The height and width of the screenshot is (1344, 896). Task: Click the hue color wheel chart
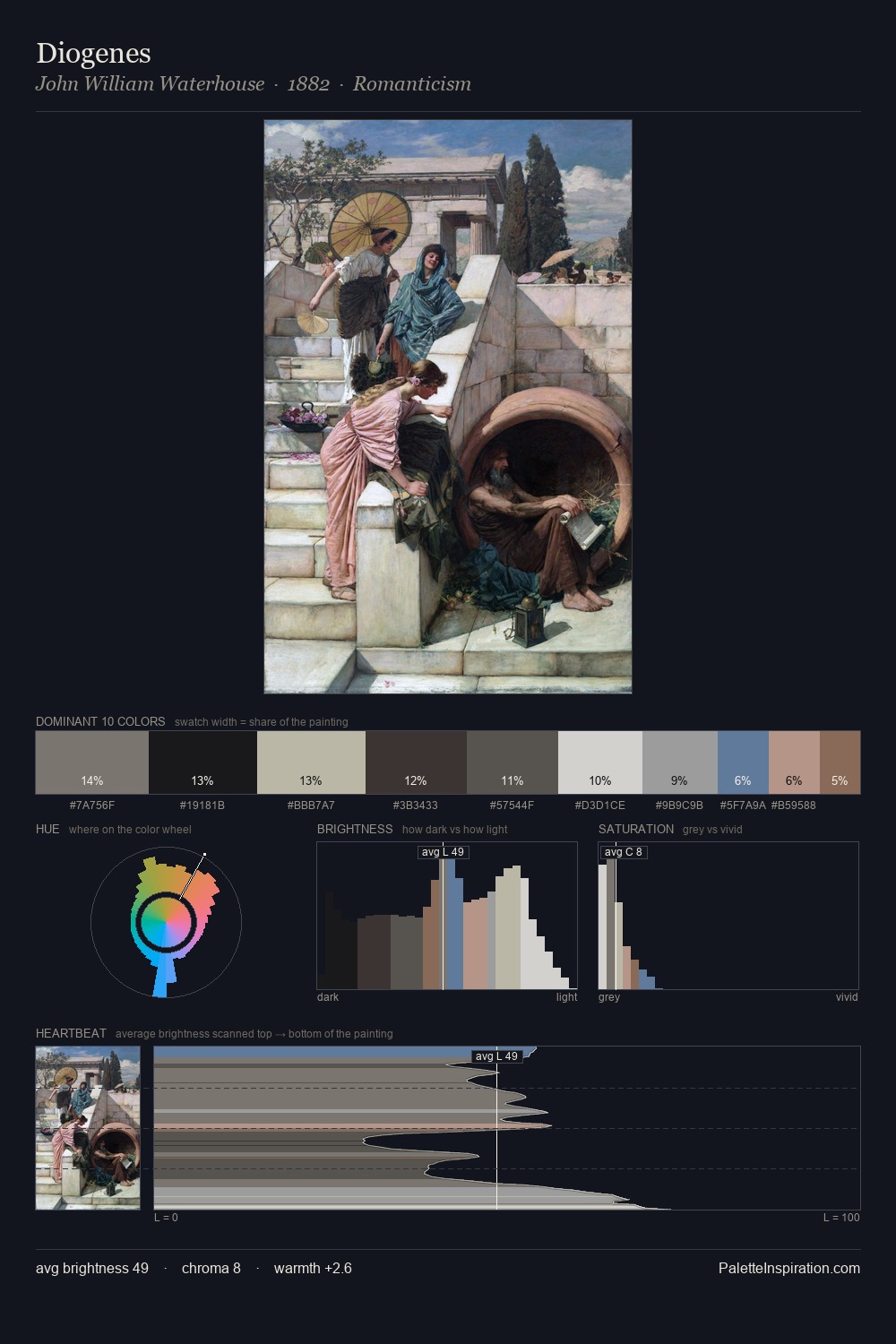(166, 922)
